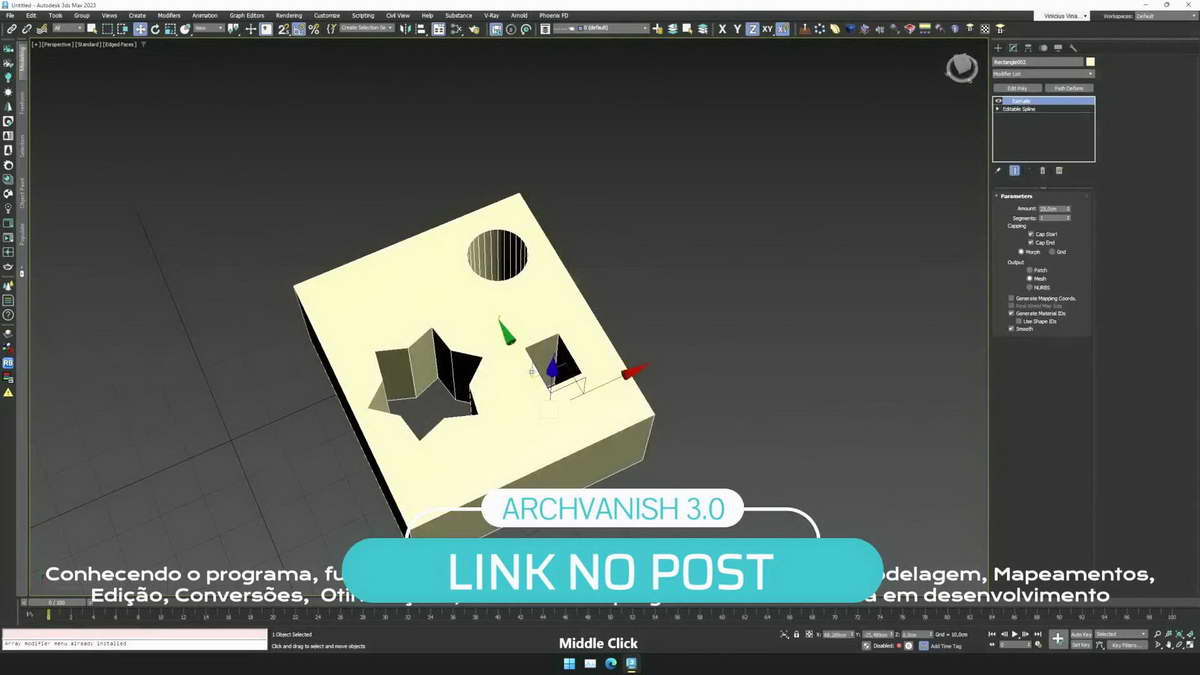Open the V-Ray menu
The image size is (1200, 675).
pyautogui.click(x=492, y=16)
